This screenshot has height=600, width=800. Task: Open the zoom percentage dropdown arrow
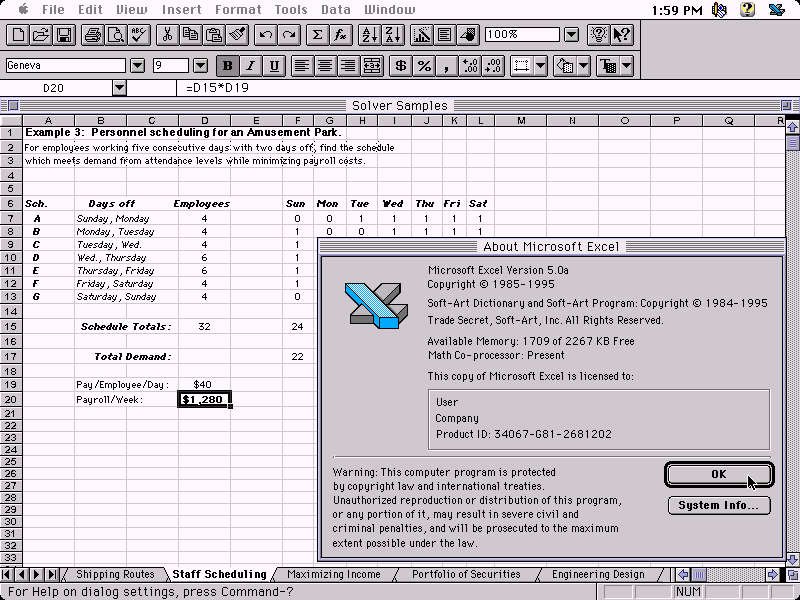tap(571, 35)
